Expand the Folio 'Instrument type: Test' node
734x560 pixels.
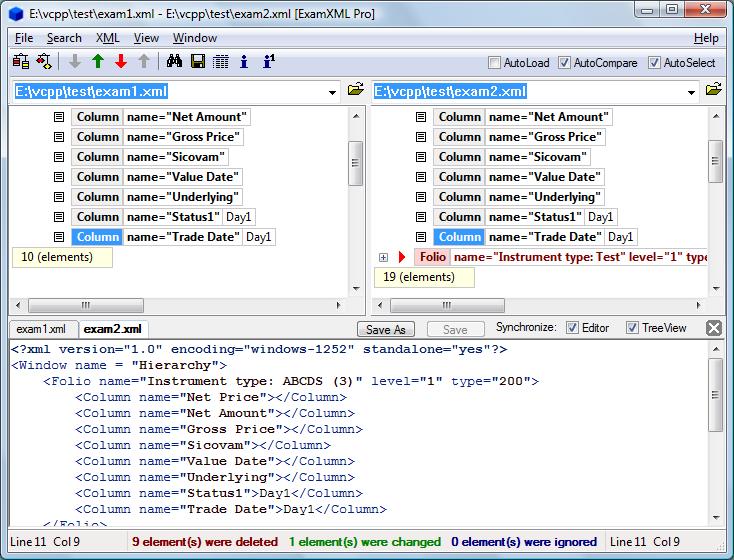[383, 258]
